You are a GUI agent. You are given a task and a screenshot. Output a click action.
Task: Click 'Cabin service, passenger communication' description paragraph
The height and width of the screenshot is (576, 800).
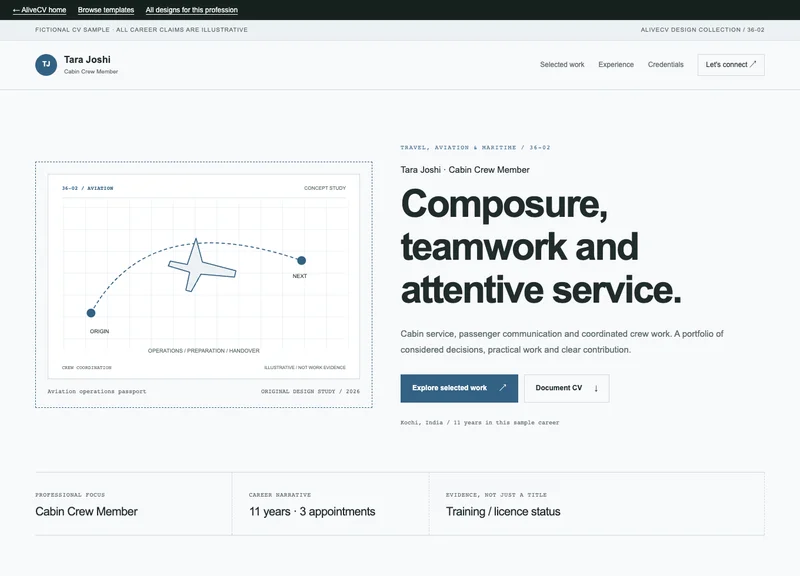[x=562, y=342]
